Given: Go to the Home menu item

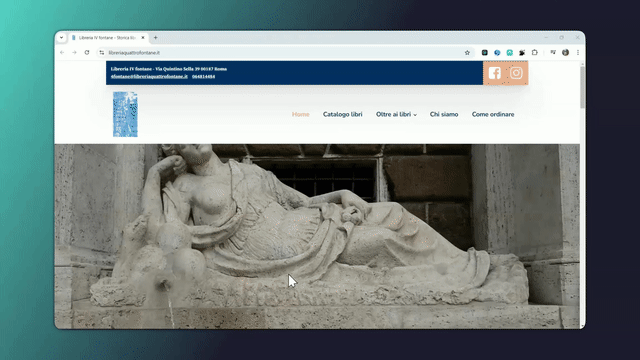Looking at the screenshot, I should pyautogui.click(x=300, y=114).
